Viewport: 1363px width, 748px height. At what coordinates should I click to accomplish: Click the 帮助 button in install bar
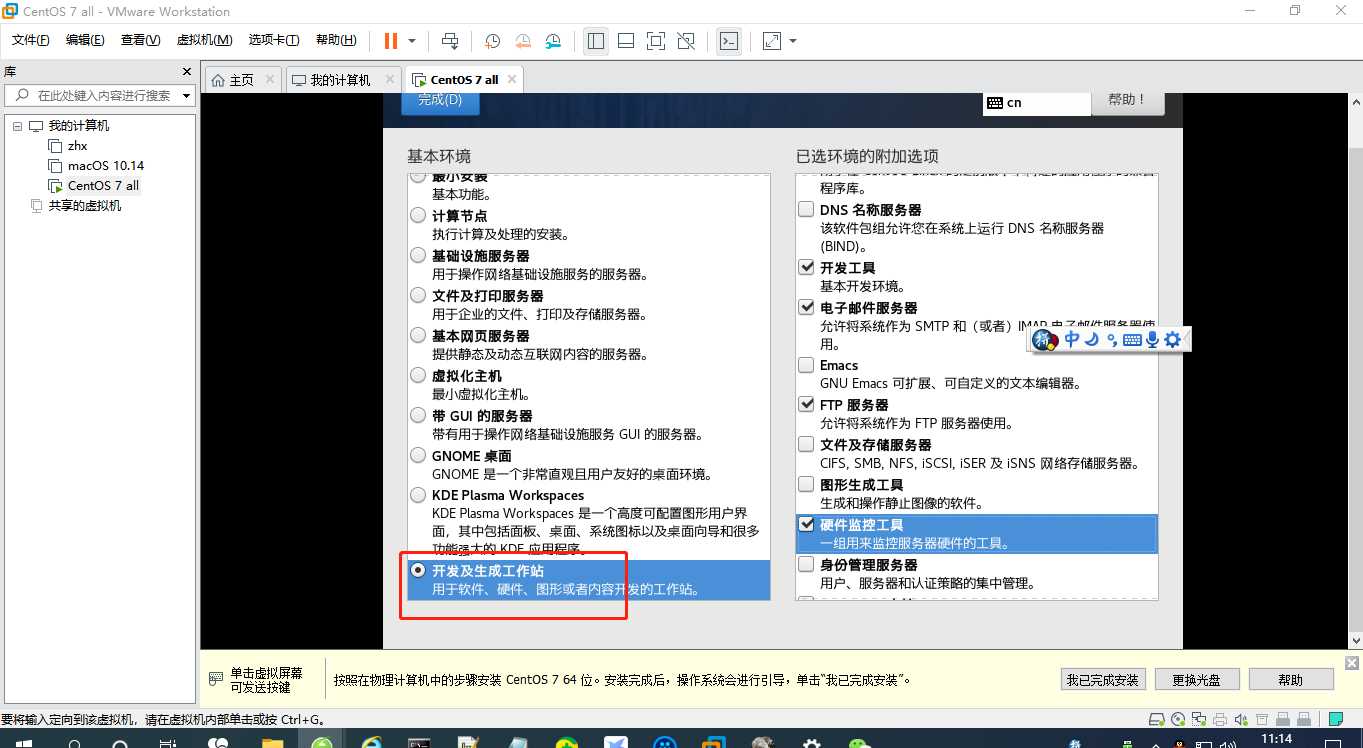[1291, 680]
